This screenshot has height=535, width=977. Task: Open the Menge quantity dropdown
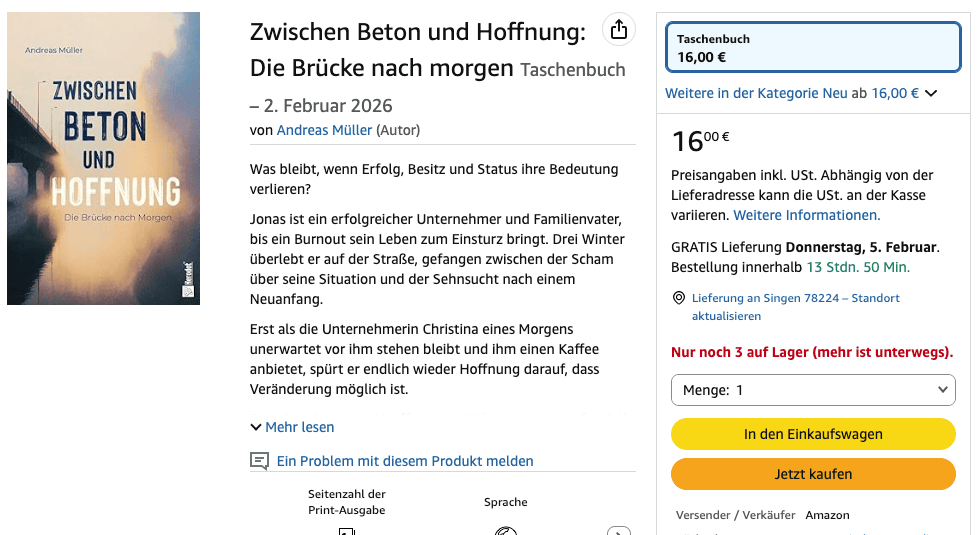point(813,390)
